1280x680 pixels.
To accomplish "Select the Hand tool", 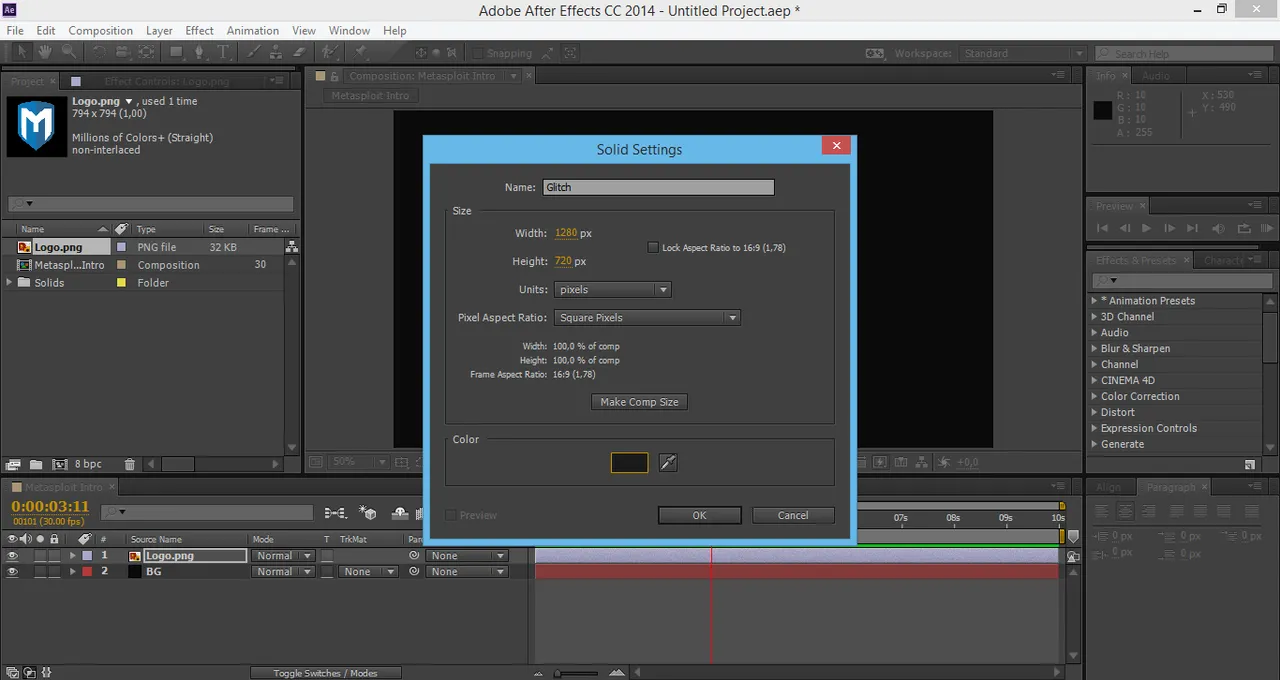I will [x=45, y=52].
